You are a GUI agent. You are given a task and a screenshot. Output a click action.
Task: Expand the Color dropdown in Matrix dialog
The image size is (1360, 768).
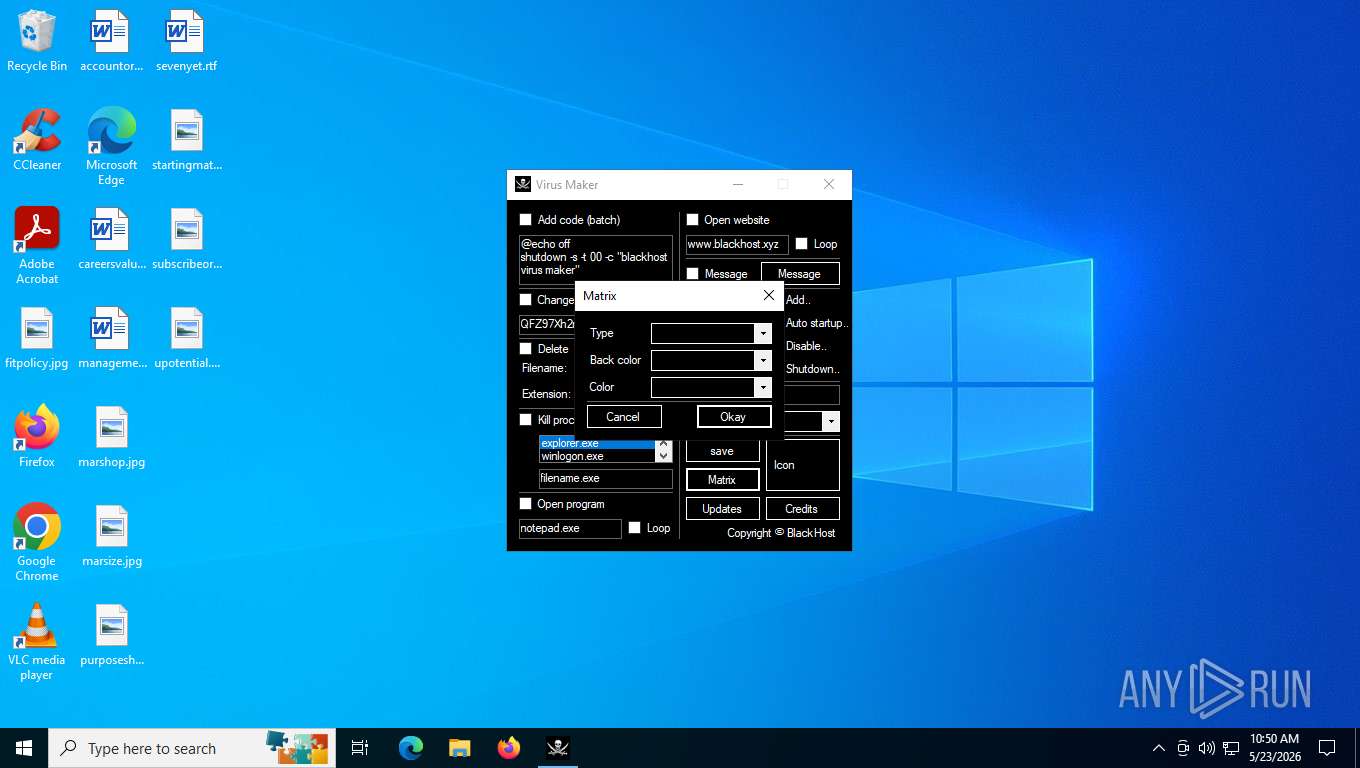pyautogui.click(x=763, y=387)
